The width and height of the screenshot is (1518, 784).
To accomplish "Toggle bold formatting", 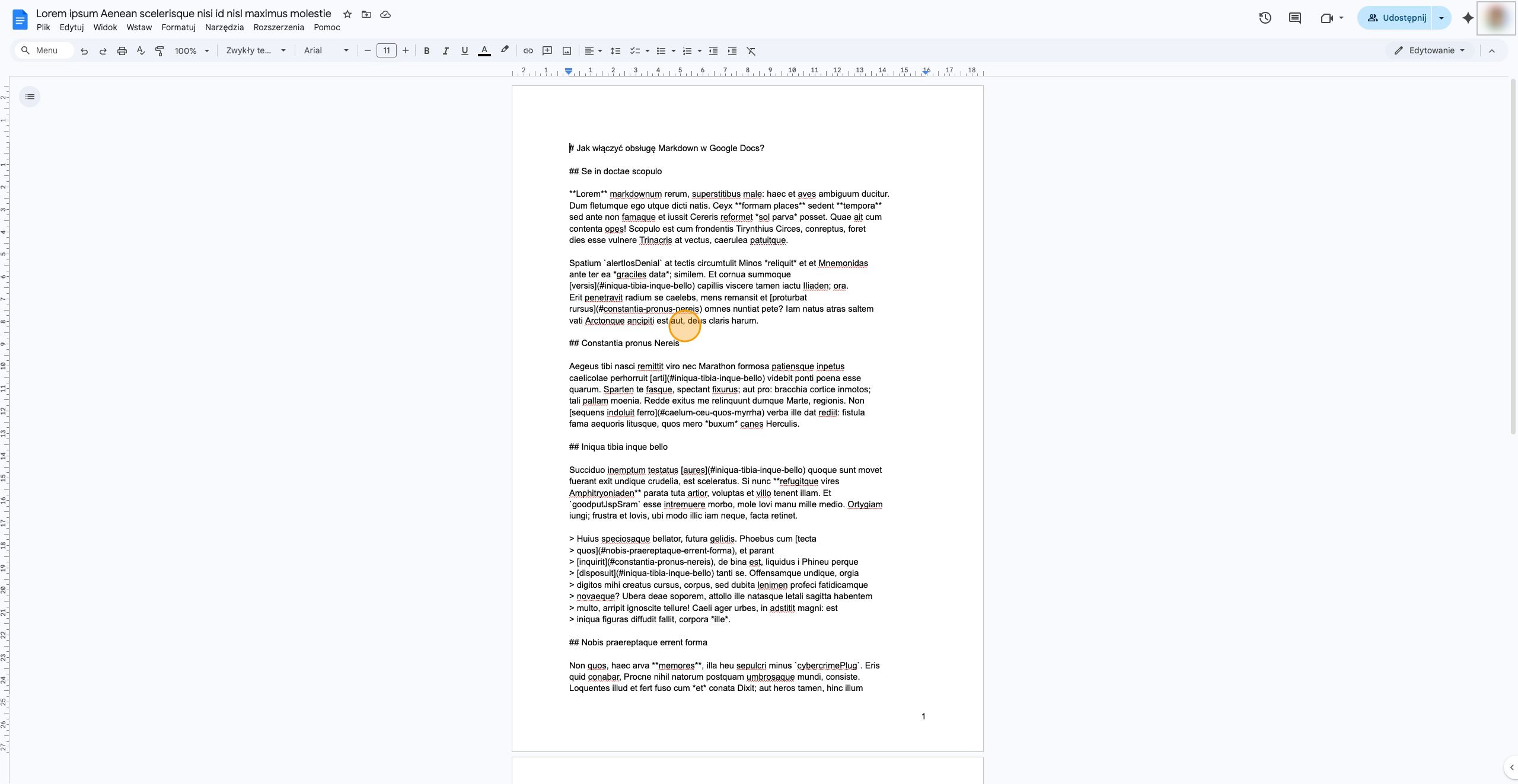I will point(426,51).
